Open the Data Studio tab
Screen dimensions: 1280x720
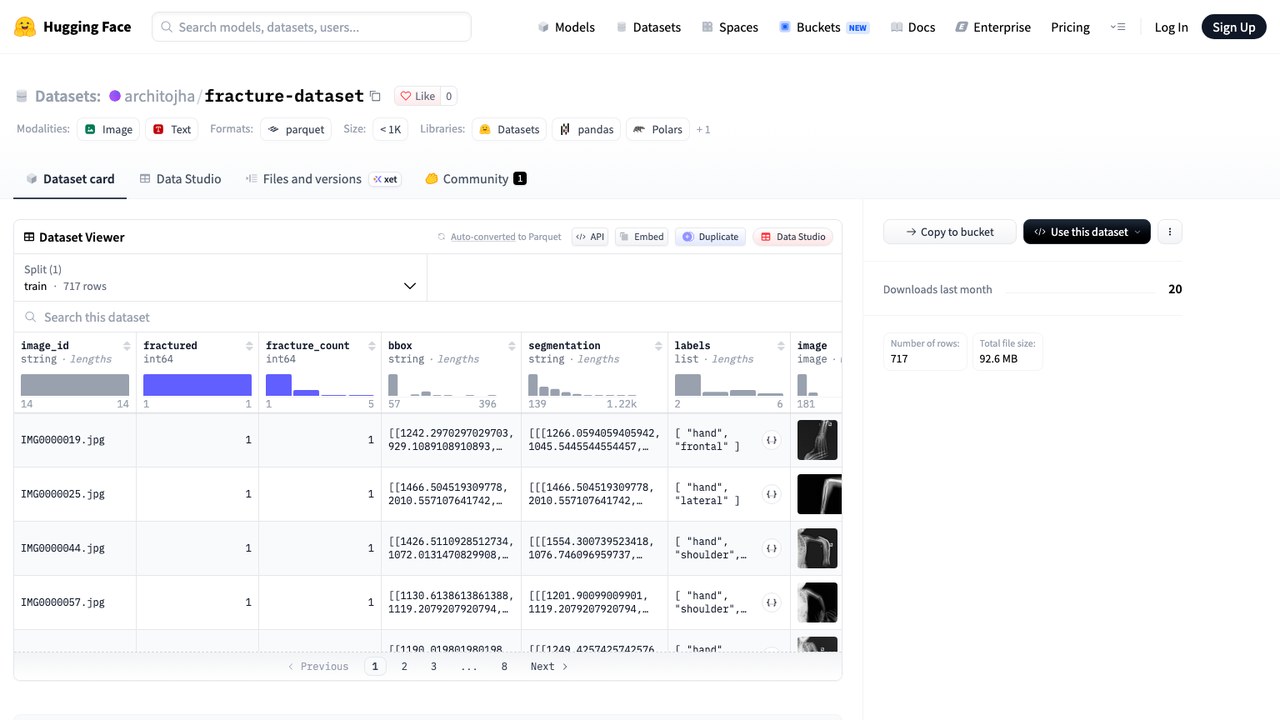[x=180, y=179]
